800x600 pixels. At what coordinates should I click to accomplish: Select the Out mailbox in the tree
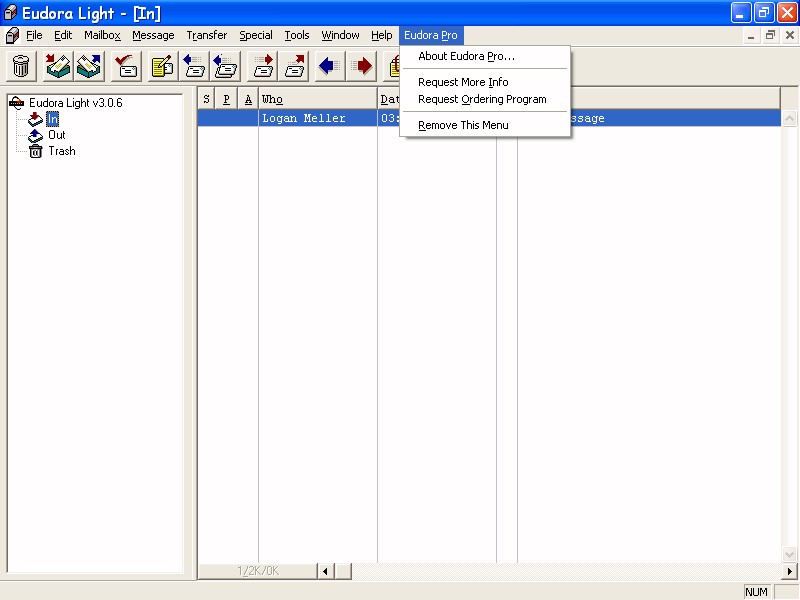click(57, 135)
